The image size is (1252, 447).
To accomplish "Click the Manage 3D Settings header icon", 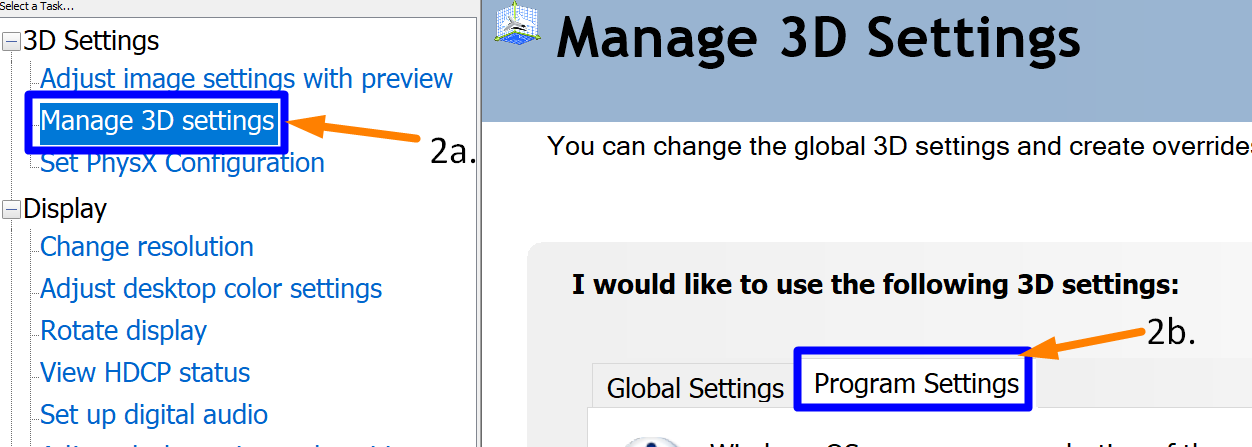I will [x=519, y=25].
